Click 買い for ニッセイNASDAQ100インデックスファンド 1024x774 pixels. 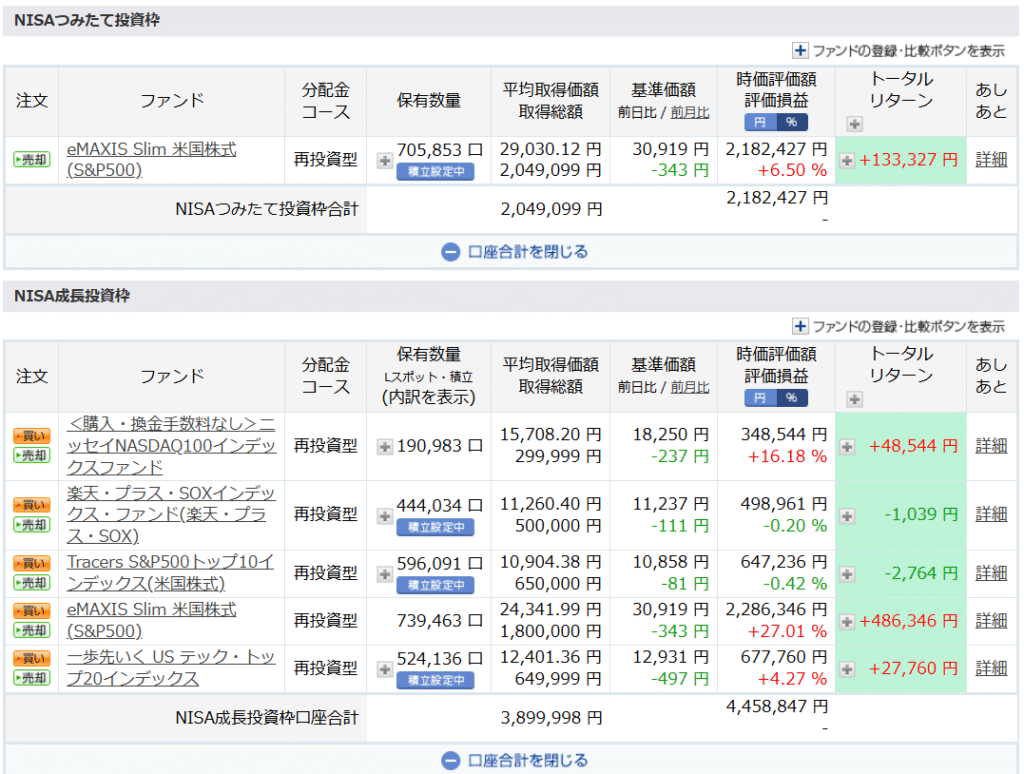pyautogui.click(x=32, y=436)
